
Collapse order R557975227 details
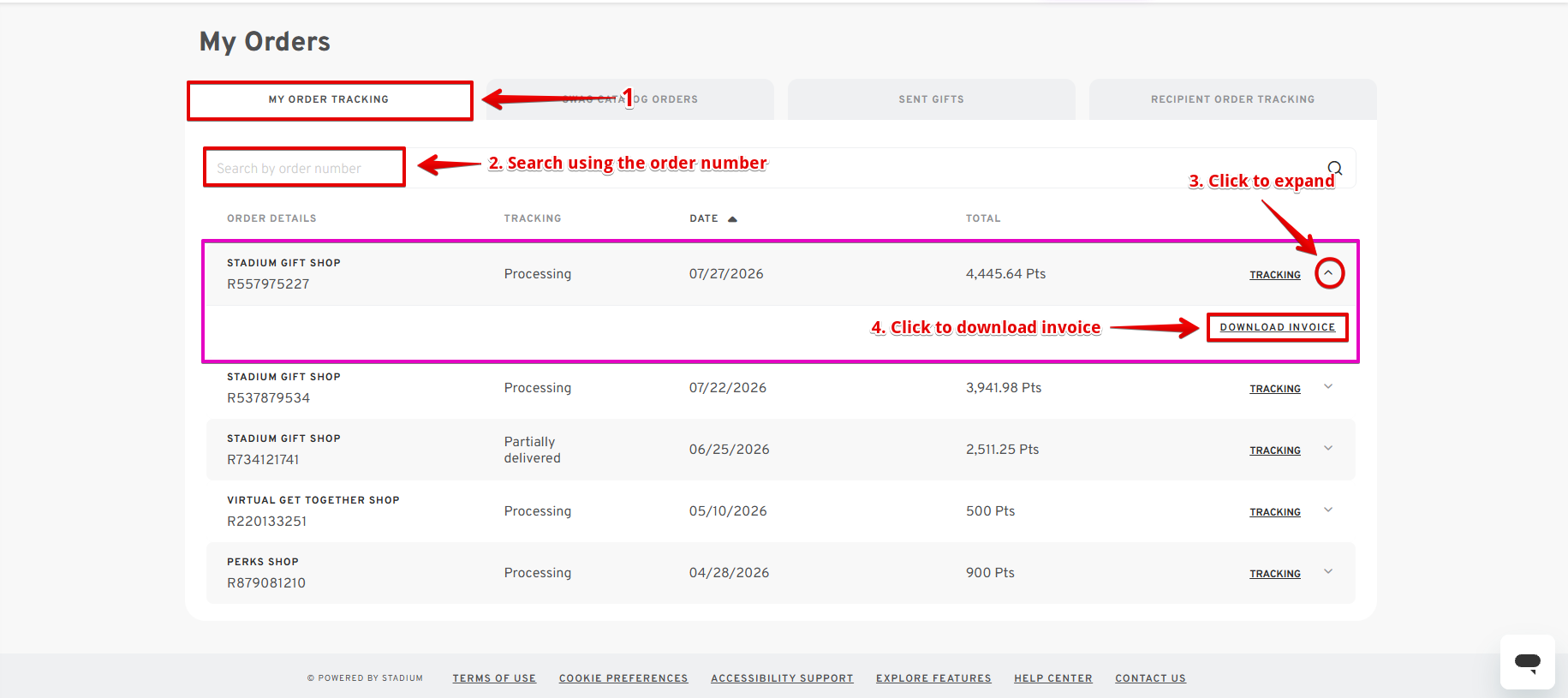(1328, 273)
